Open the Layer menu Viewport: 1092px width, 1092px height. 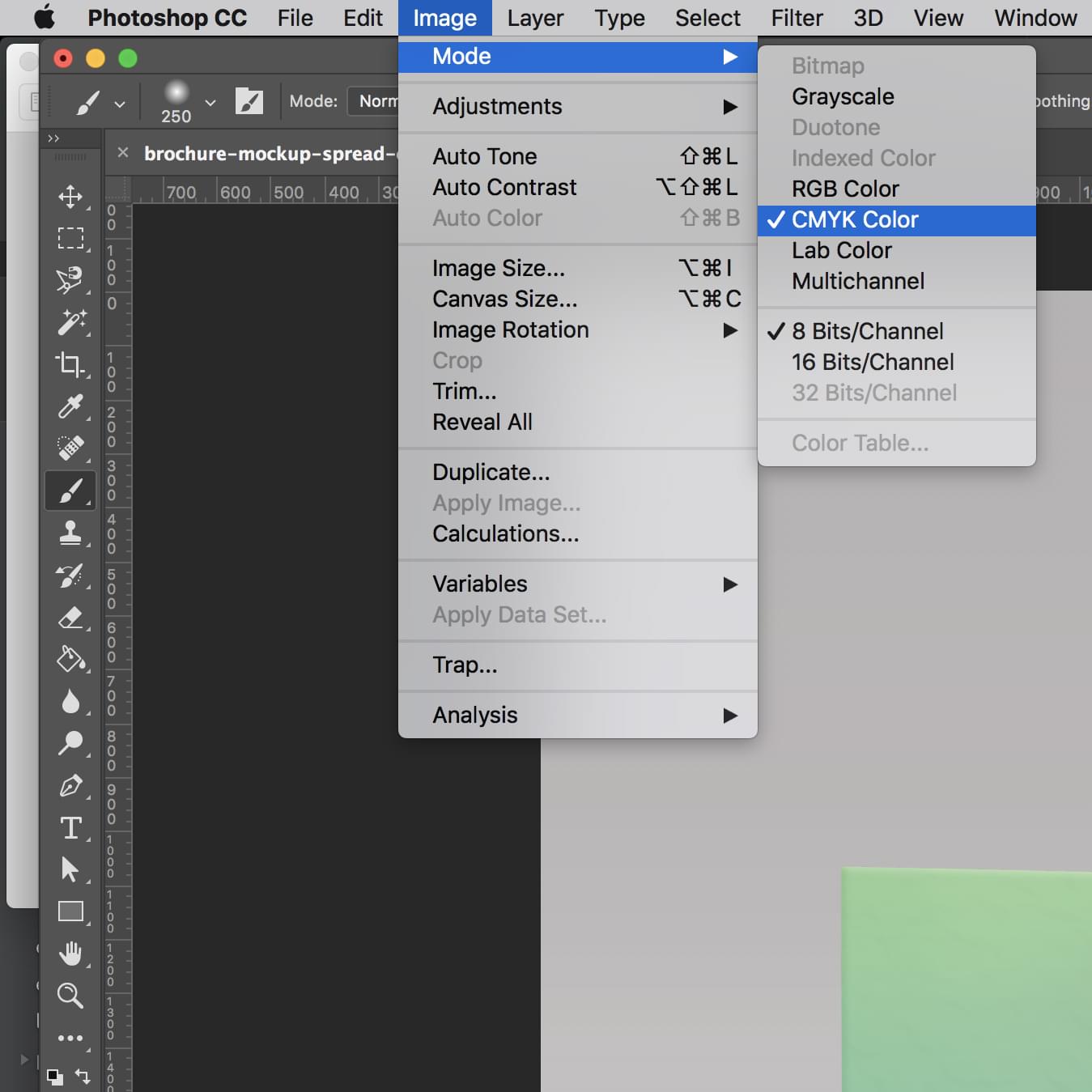click(535, 18)
